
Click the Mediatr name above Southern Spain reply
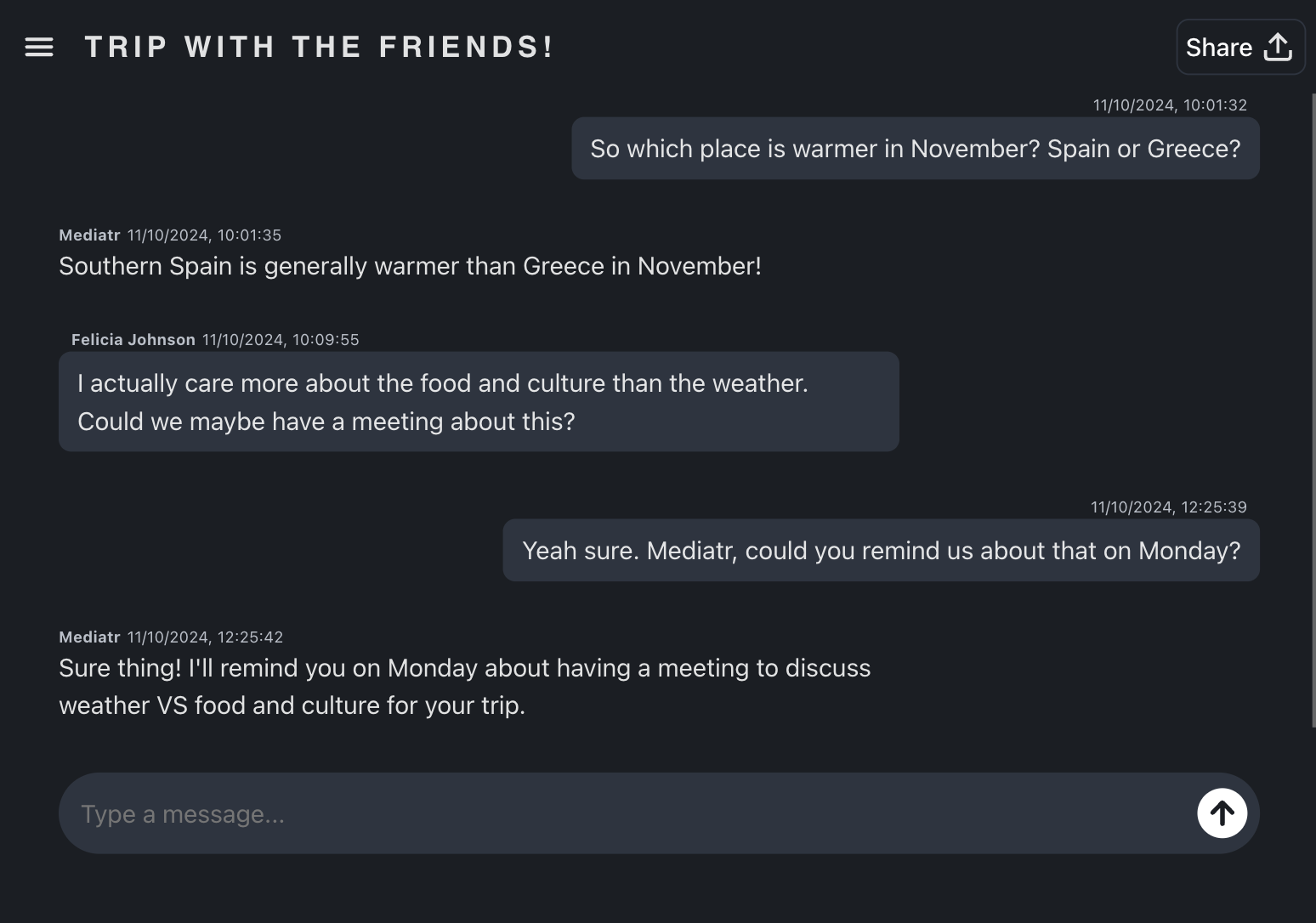(89, 235)
